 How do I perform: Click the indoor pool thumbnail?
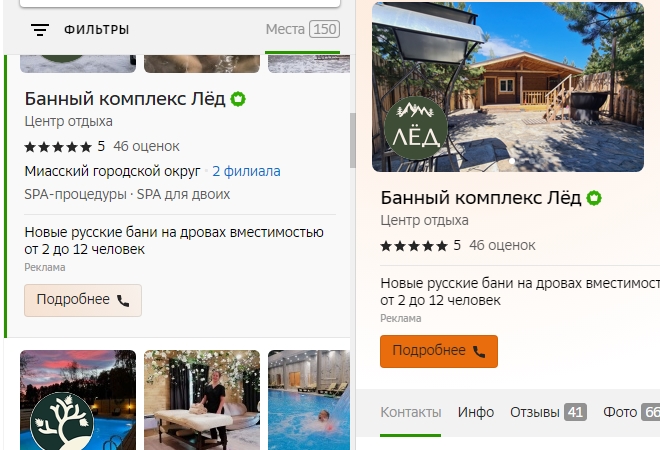coord(309,400)
